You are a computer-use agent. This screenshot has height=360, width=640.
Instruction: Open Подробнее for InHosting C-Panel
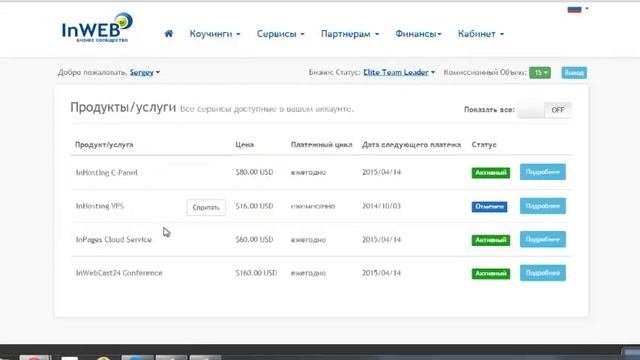(542, 172)
